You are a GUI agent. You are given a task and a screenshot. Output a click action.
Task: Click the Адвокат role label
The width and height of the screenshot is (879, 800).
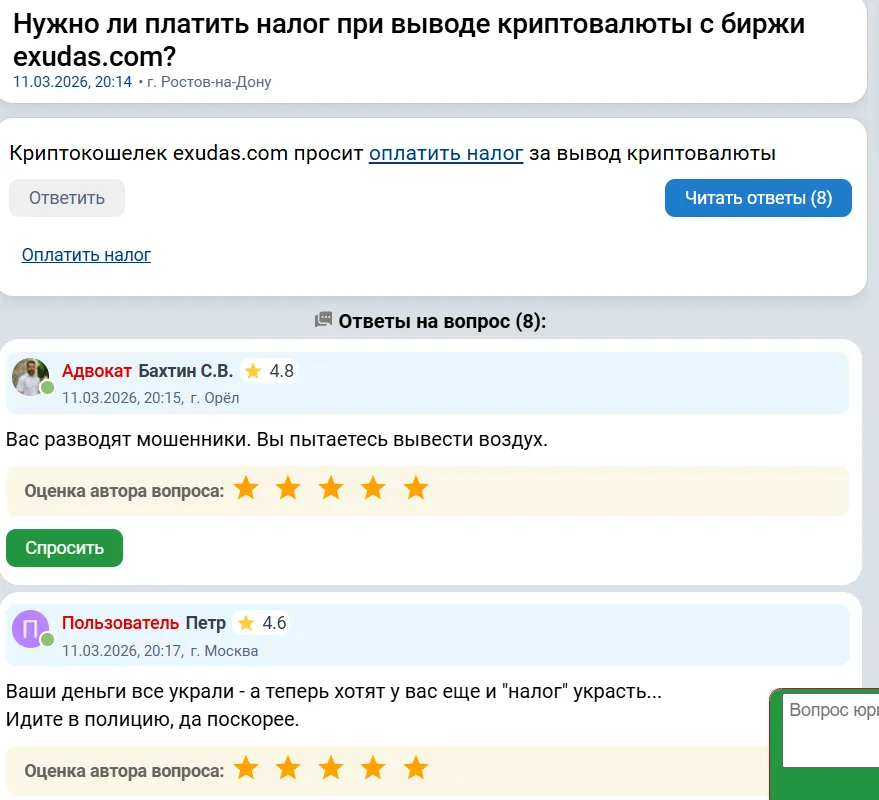[96, 371]
